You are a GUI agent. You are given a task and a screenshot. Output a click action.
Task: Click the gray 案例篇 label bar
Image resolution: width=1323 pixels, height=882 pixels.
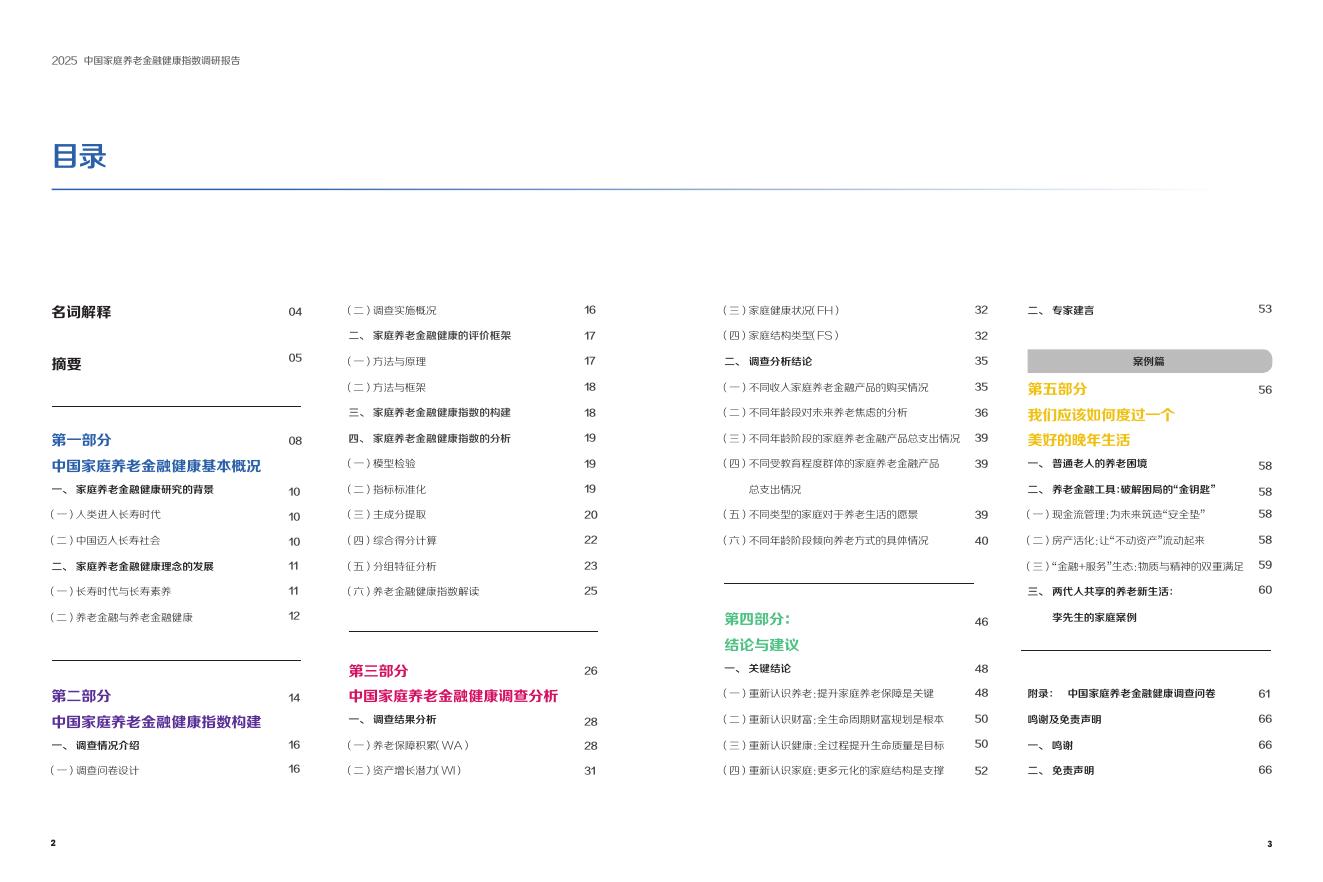(1149, 361)
